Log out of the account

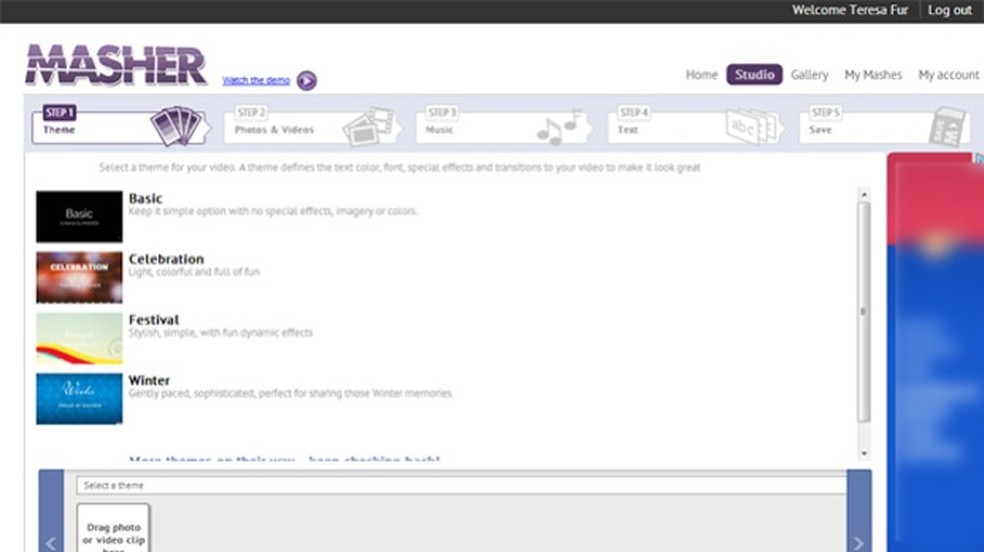coord(949,10)
